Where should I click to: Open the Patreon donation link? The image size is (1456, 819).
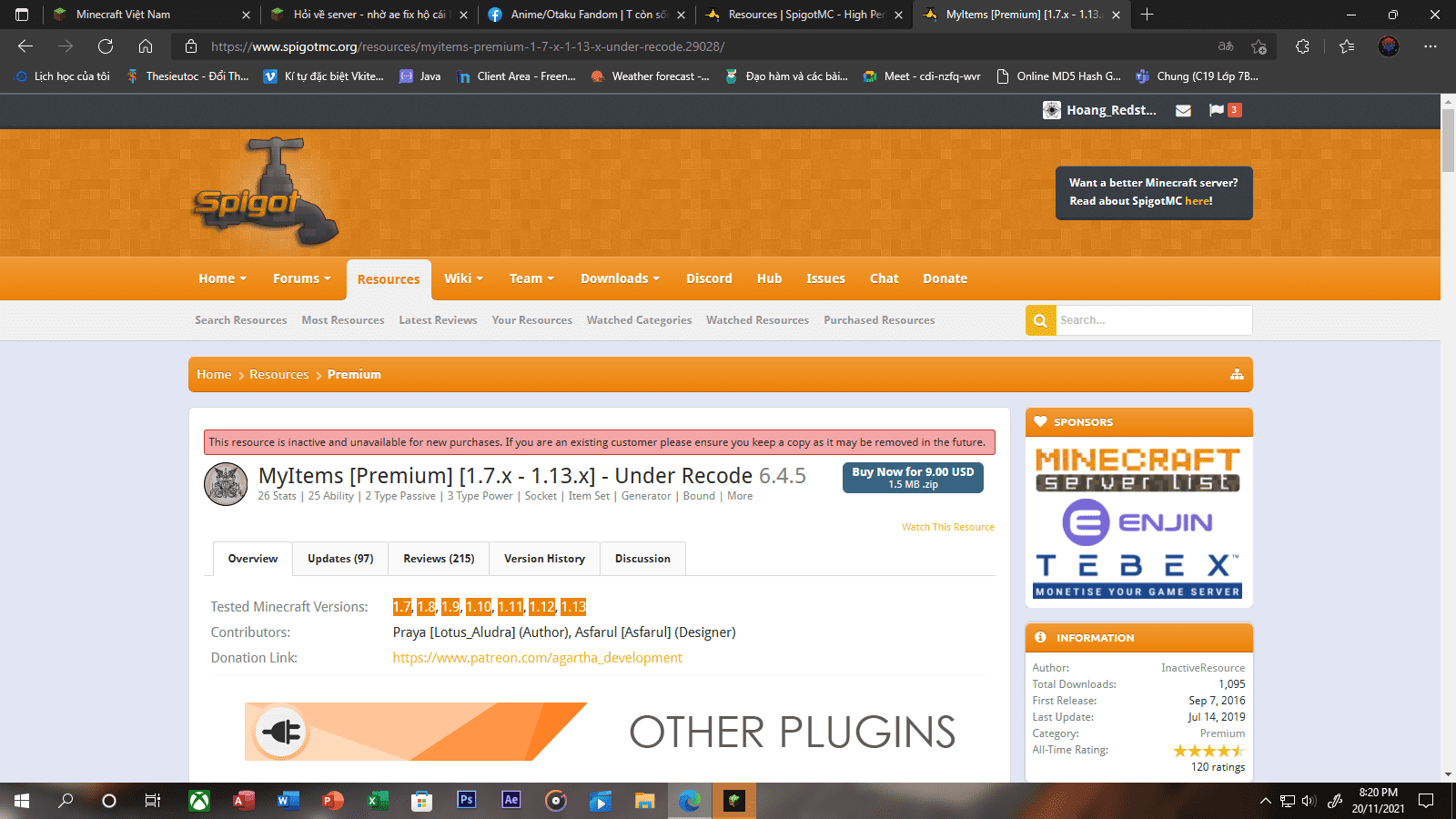coord(537,658)
